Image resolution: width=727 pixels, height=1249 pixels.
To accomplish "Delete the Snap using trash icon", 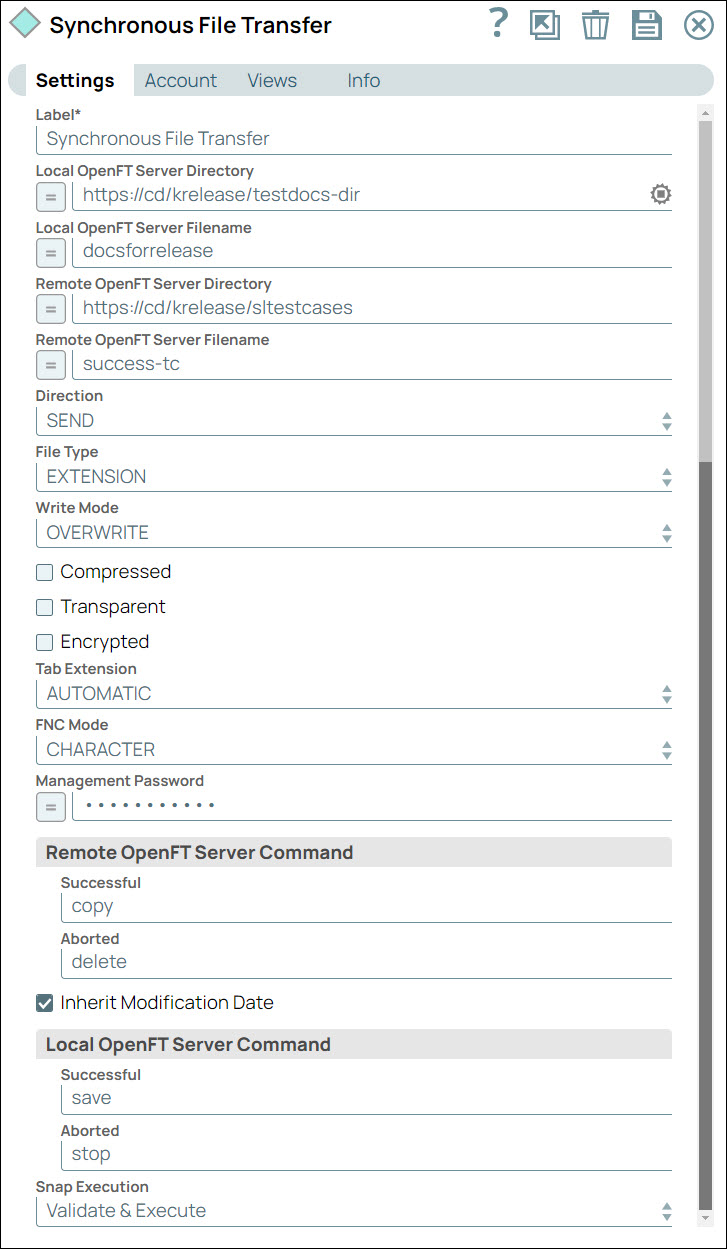I will (x=596, y=25).
